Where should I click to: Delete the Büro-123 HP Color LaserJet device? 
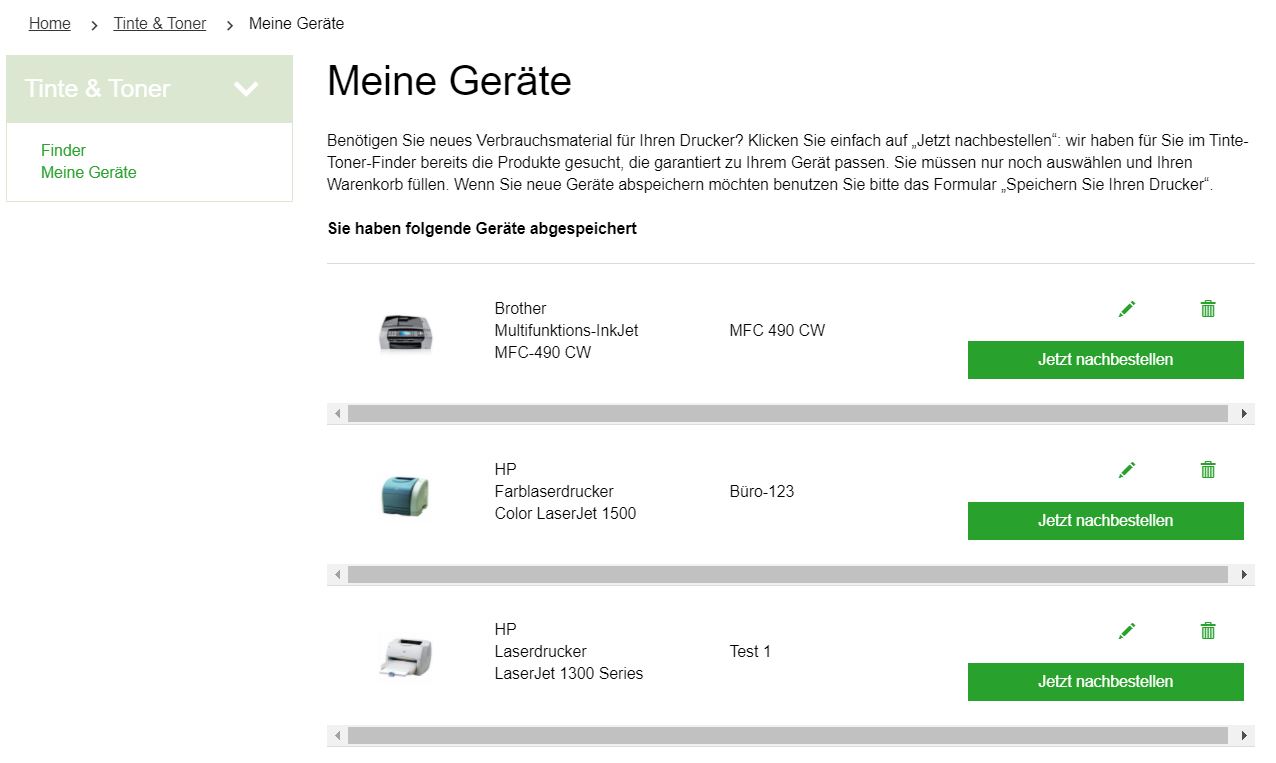1208,470
